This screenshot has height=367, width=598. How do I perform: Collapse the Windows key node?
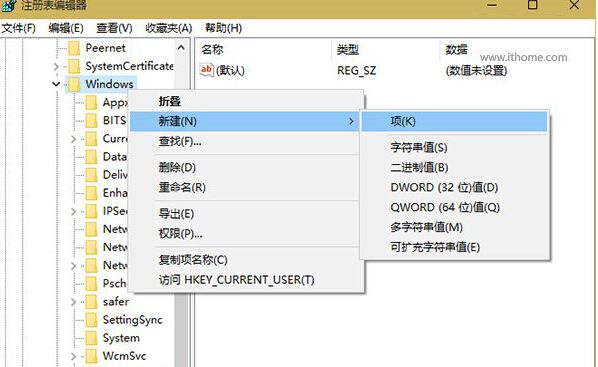click(56, 84)
